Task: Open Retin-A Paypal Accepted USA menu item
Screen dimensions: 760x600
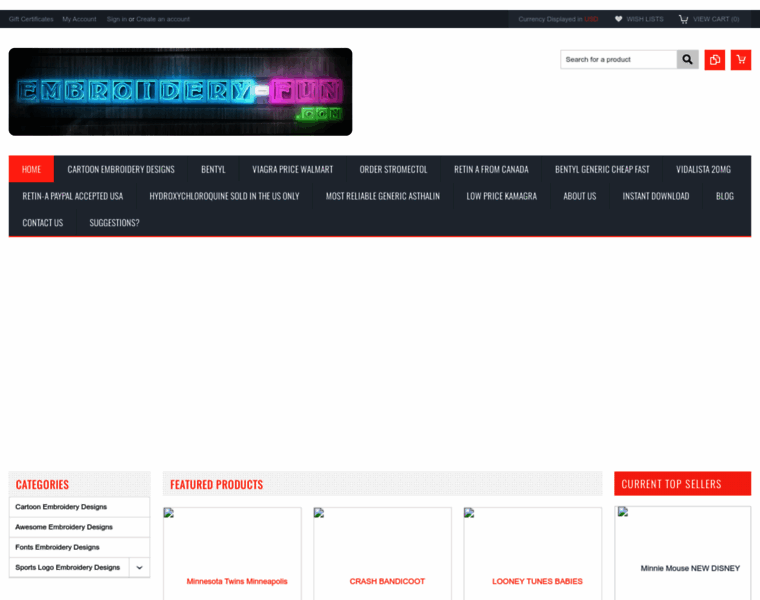Action: [73, 196]
